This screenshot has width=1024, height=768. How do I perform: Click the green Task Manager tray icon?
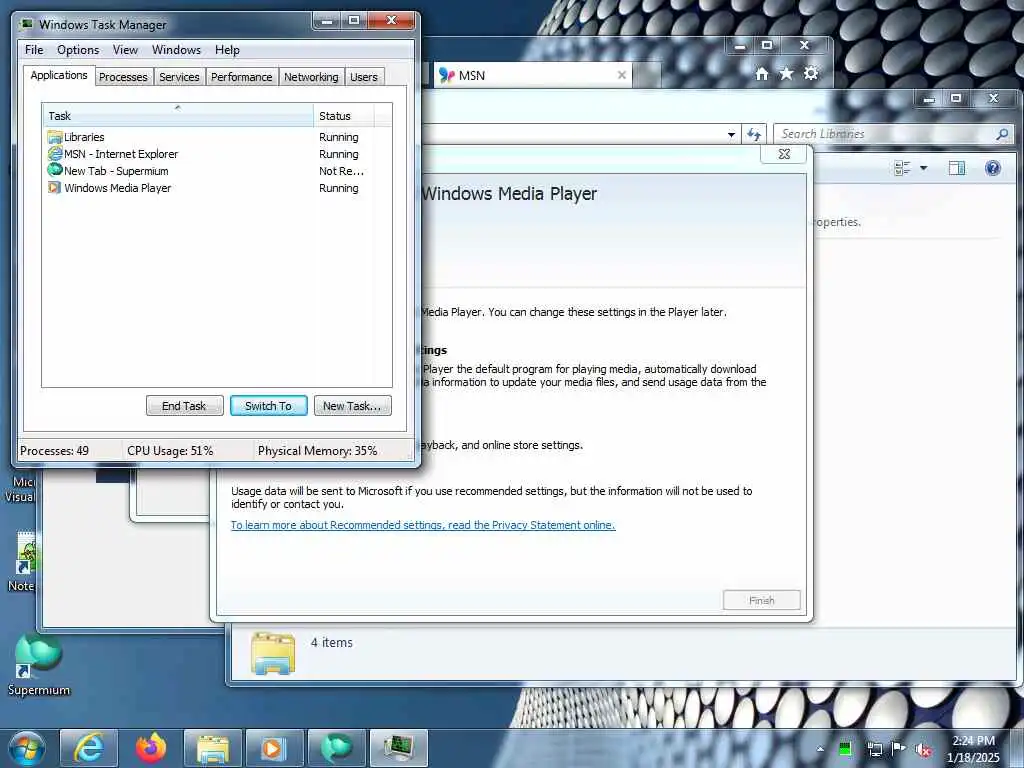[845, 749]
